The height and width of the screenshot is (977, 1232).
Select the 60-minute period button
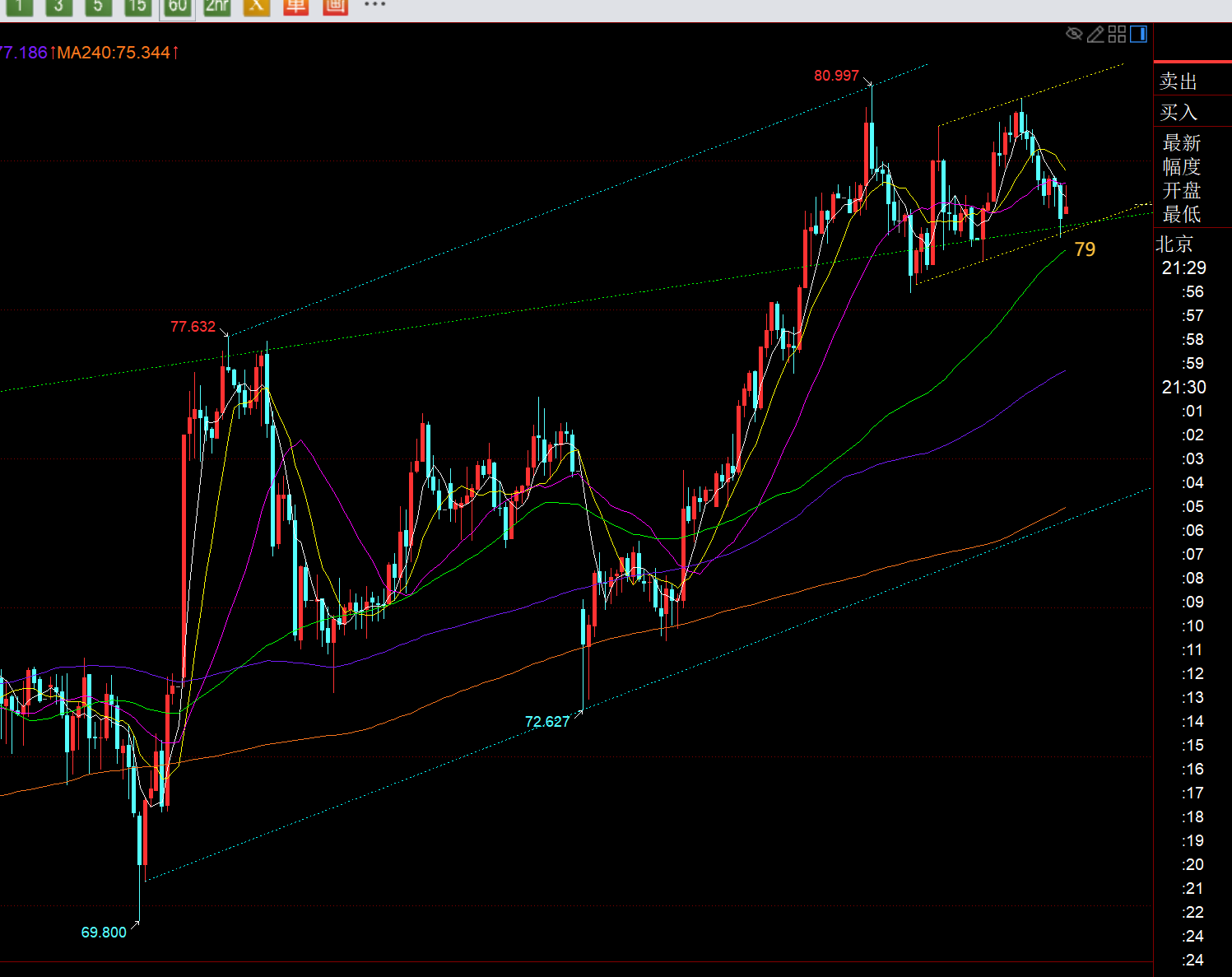tap(177, 6)
